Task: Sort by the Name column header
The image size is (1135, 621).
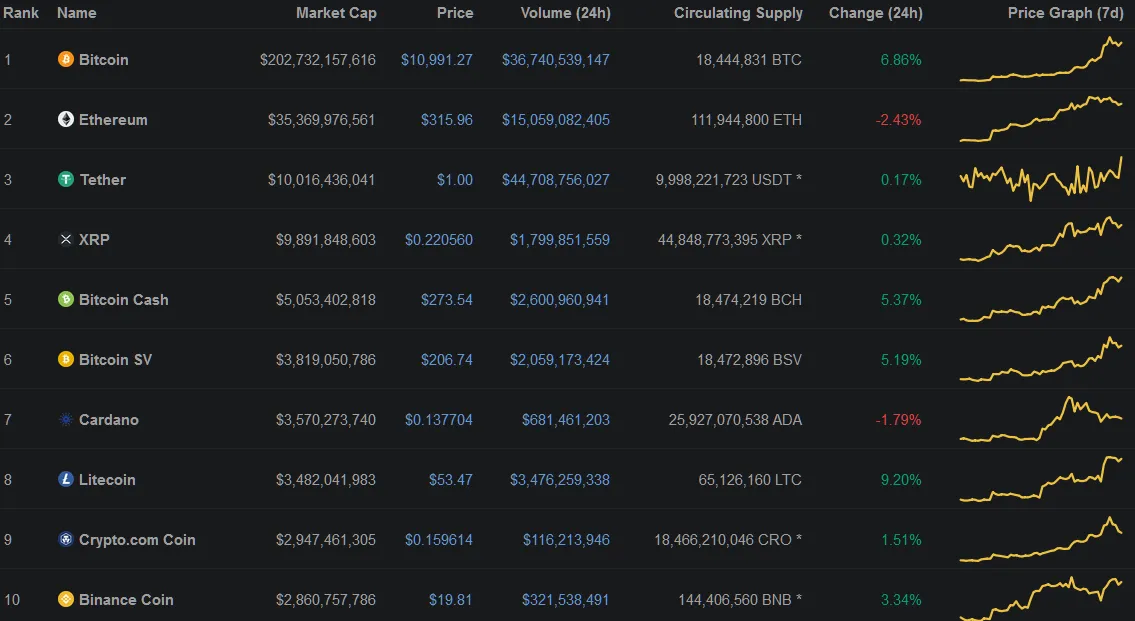Action: tap(77, 13)
